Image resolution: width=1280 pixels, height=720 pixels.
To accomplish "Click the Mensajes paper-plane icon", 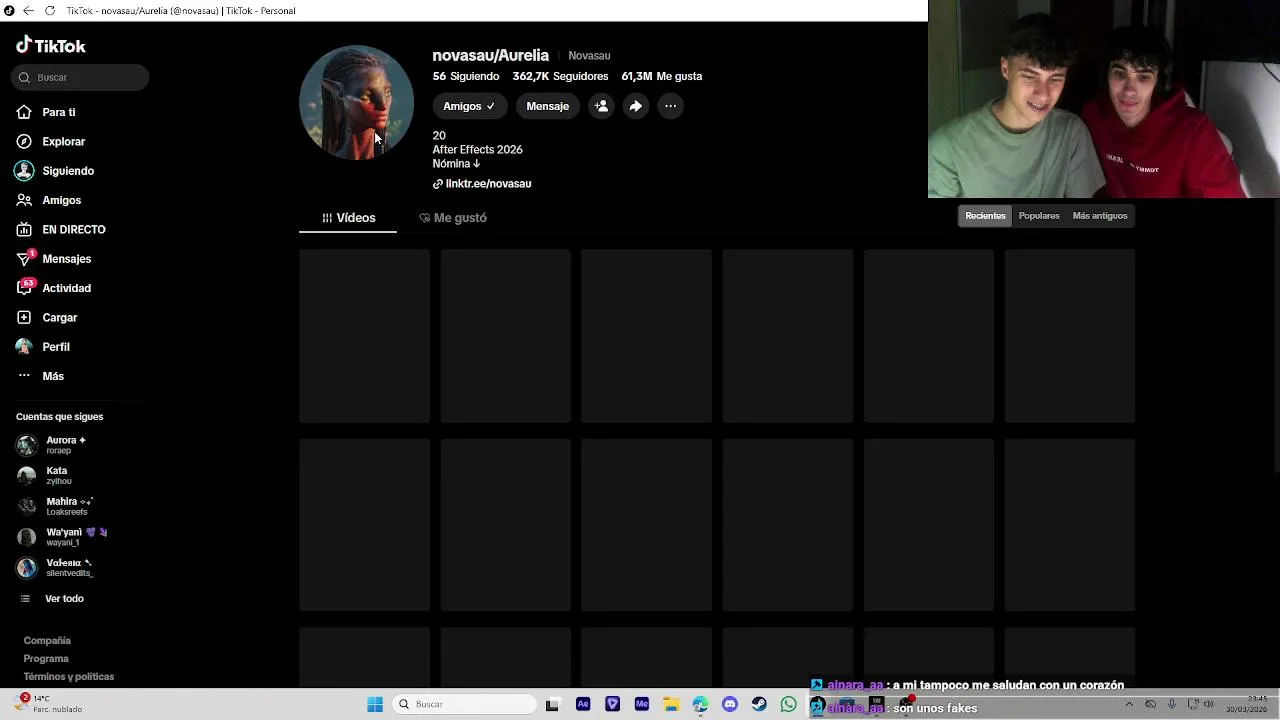I will tap(24, 259).
